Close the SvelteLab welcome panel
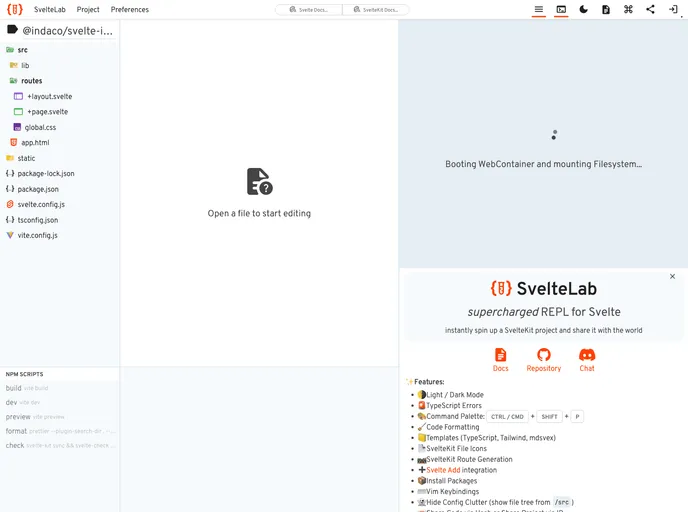Screen dimensions: 688x512 pos(672,276)
